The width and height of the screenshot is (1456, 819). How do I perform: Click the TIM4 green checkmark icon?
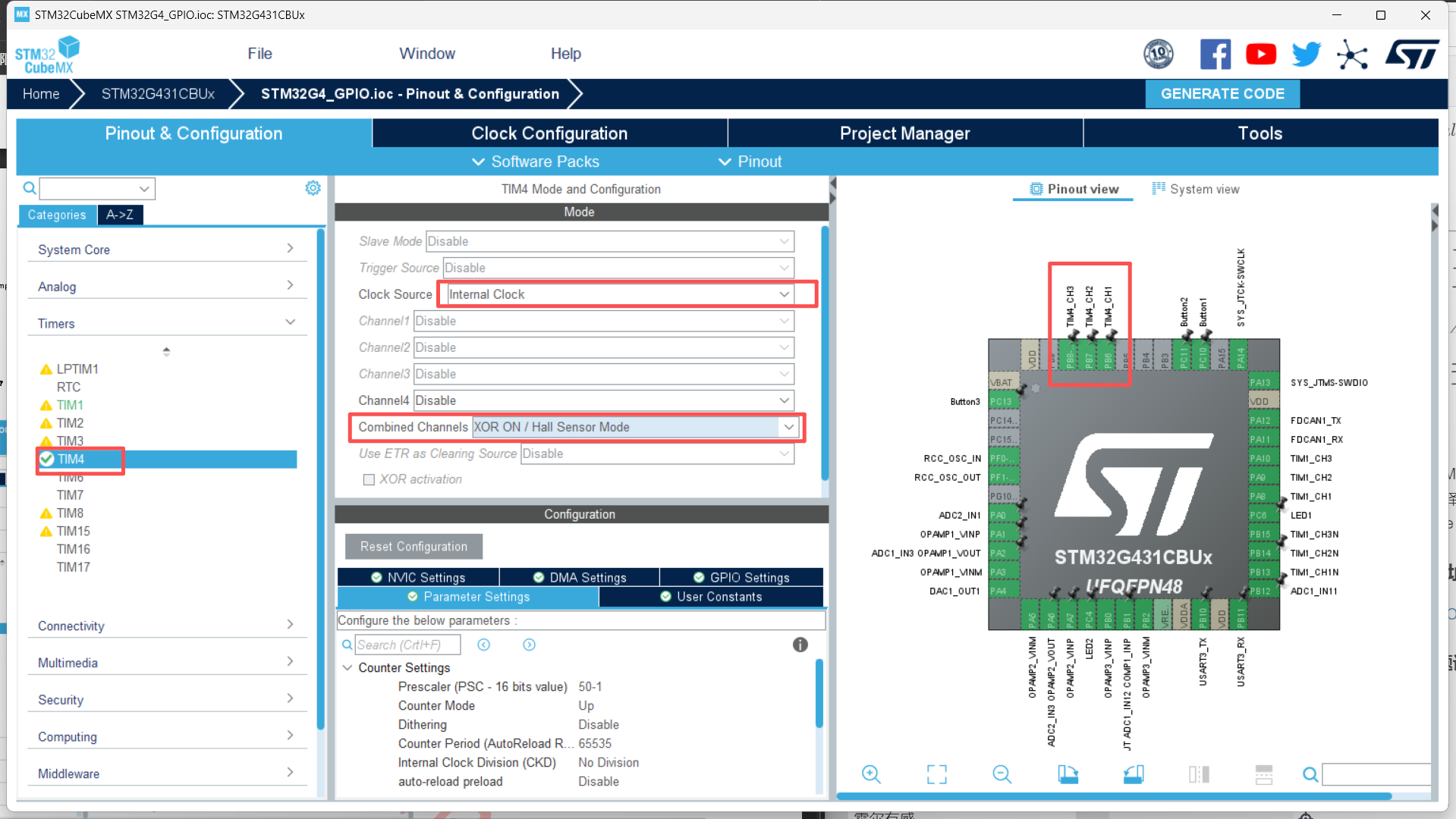point(47,459)
